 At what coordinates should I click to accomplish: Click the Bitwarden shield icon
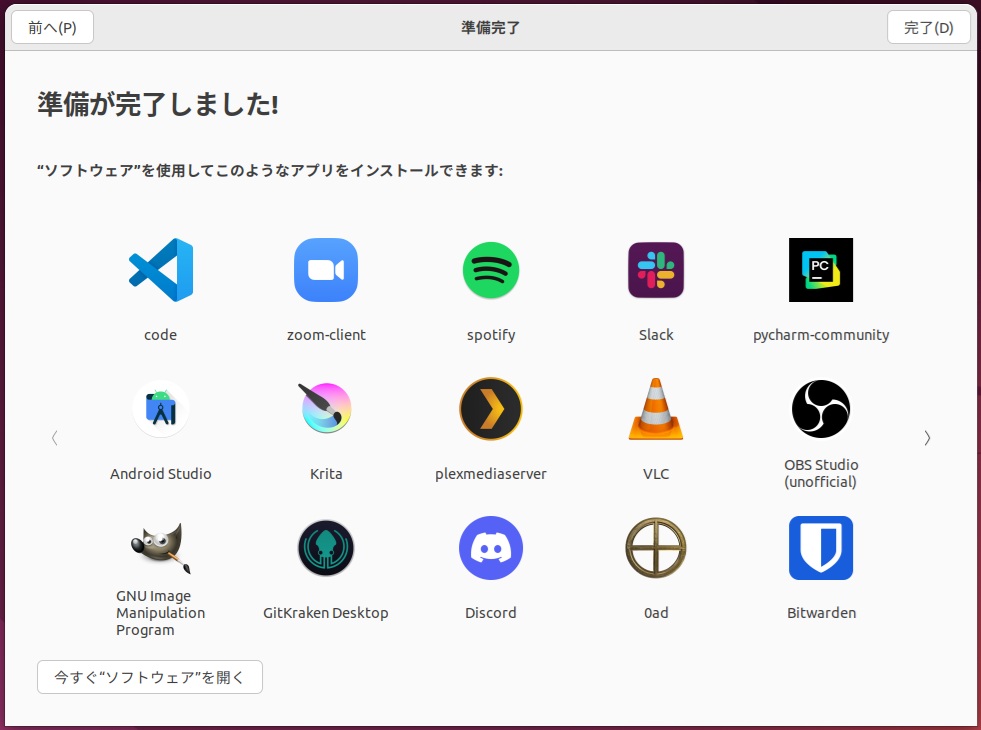[821, 547]
